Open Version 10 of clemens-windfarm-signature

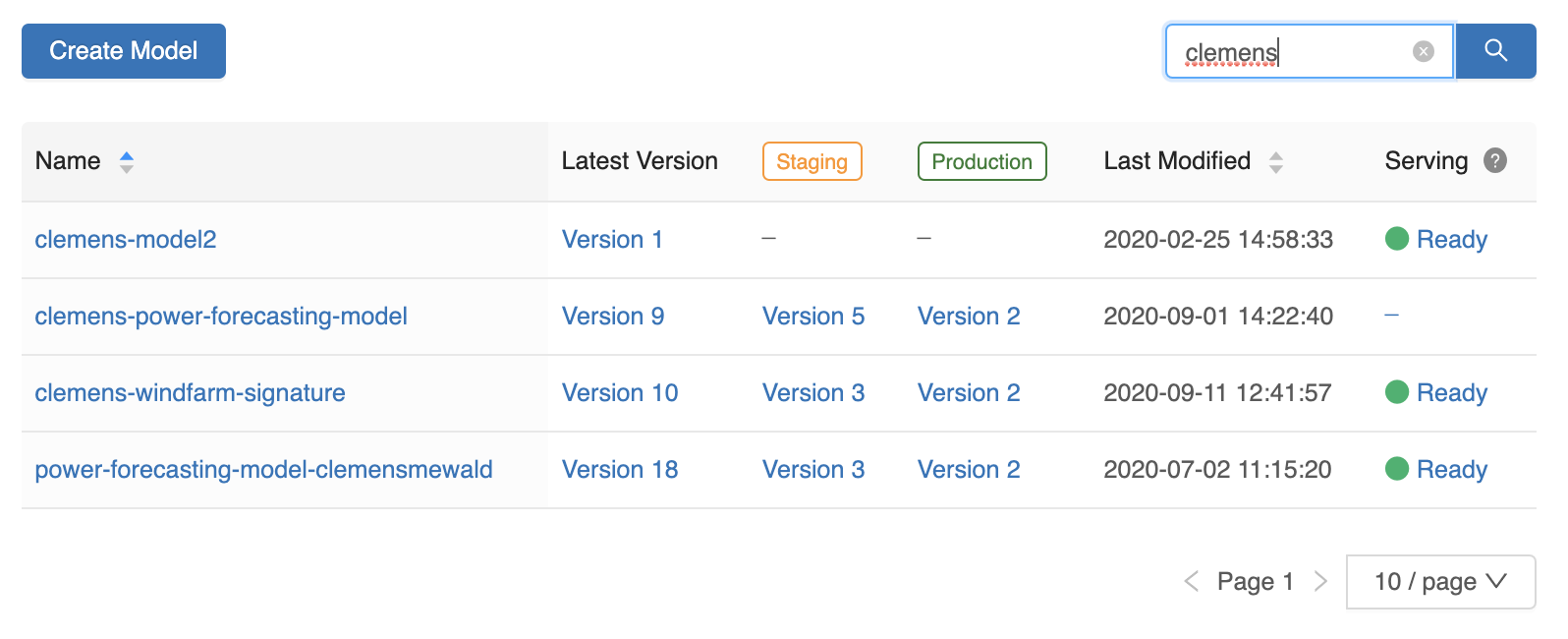point(620,392)
